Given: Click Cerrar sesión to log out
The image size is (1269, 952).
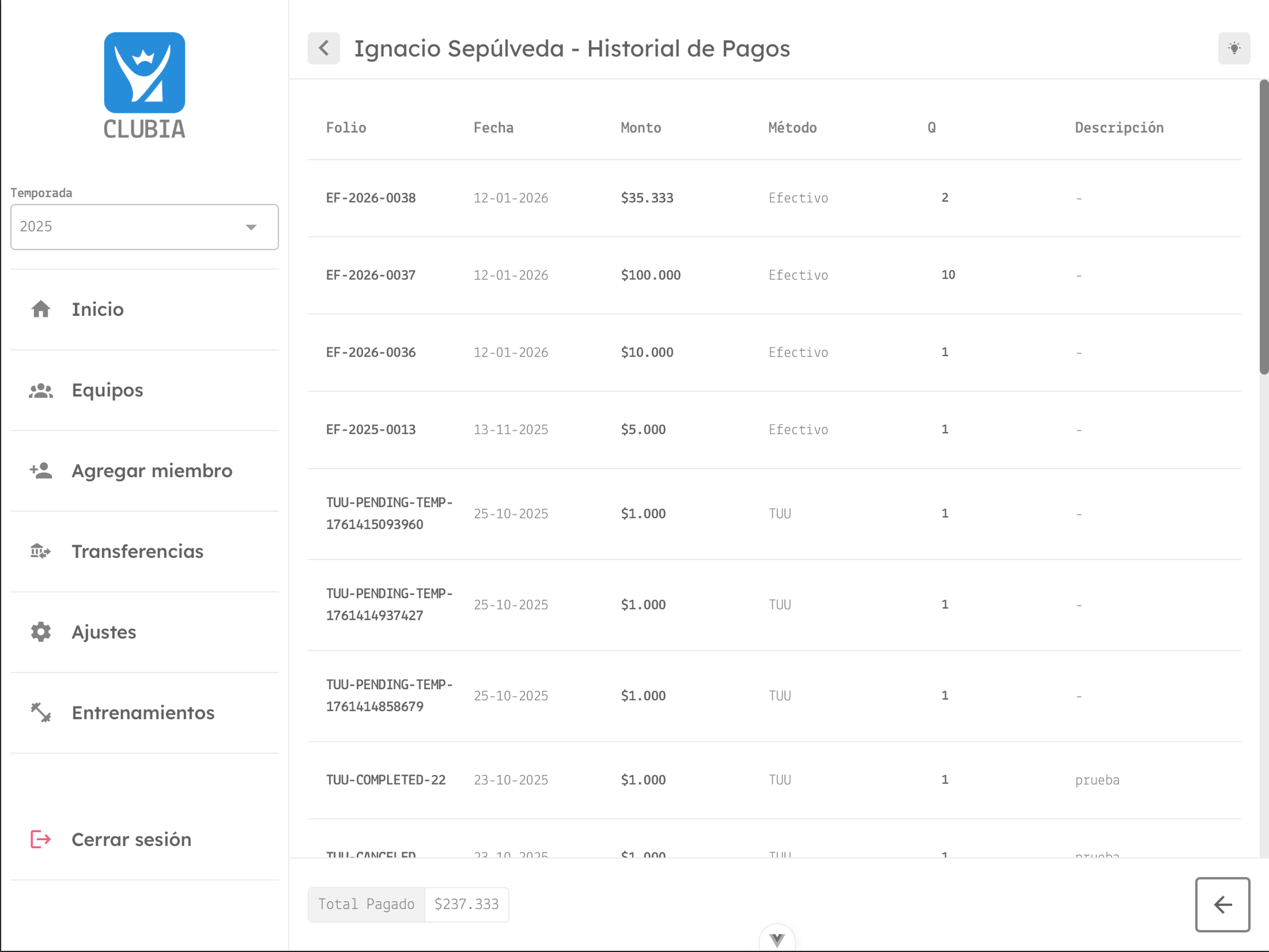Looking at the screenshot, I should click(x=131, y=839).
